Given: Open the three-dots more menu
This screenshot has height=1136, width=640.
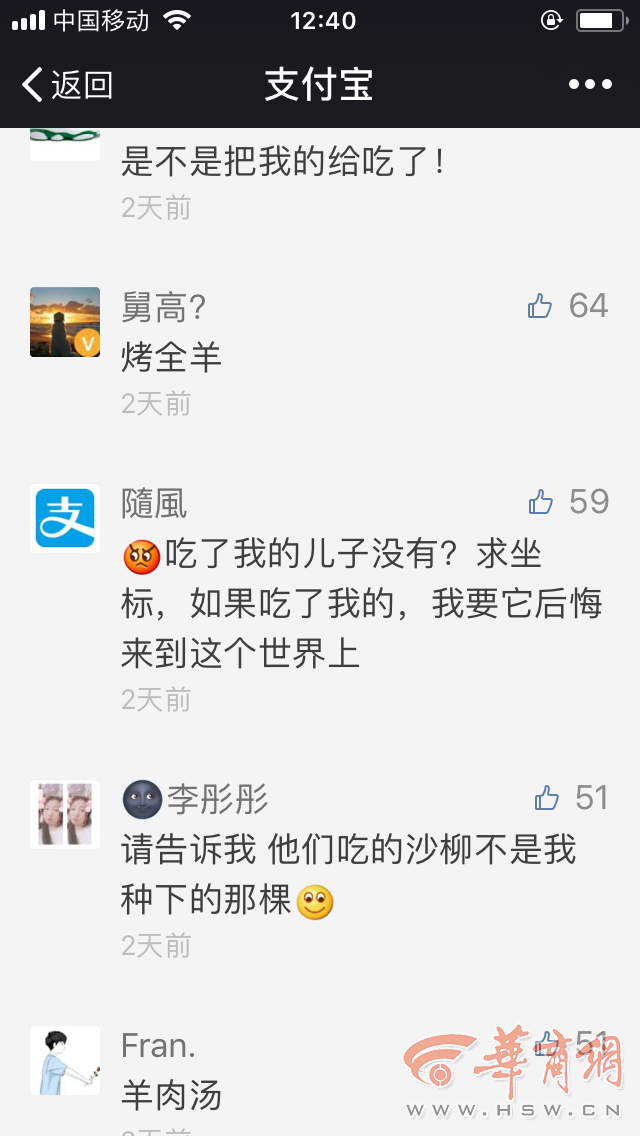Looking at the screenshot, I should coord(590,85).
